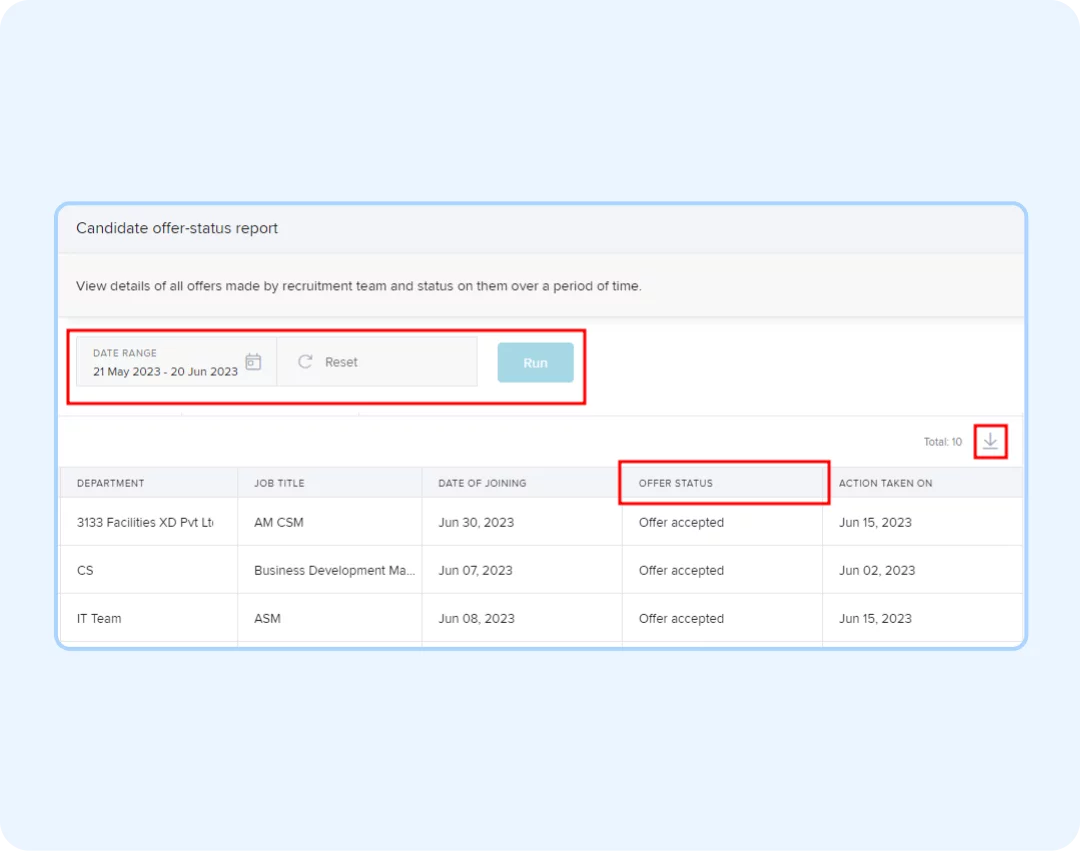Click Jun 15, 2023 in the ASM row
1080x851 pixels.
click(875, 619)
